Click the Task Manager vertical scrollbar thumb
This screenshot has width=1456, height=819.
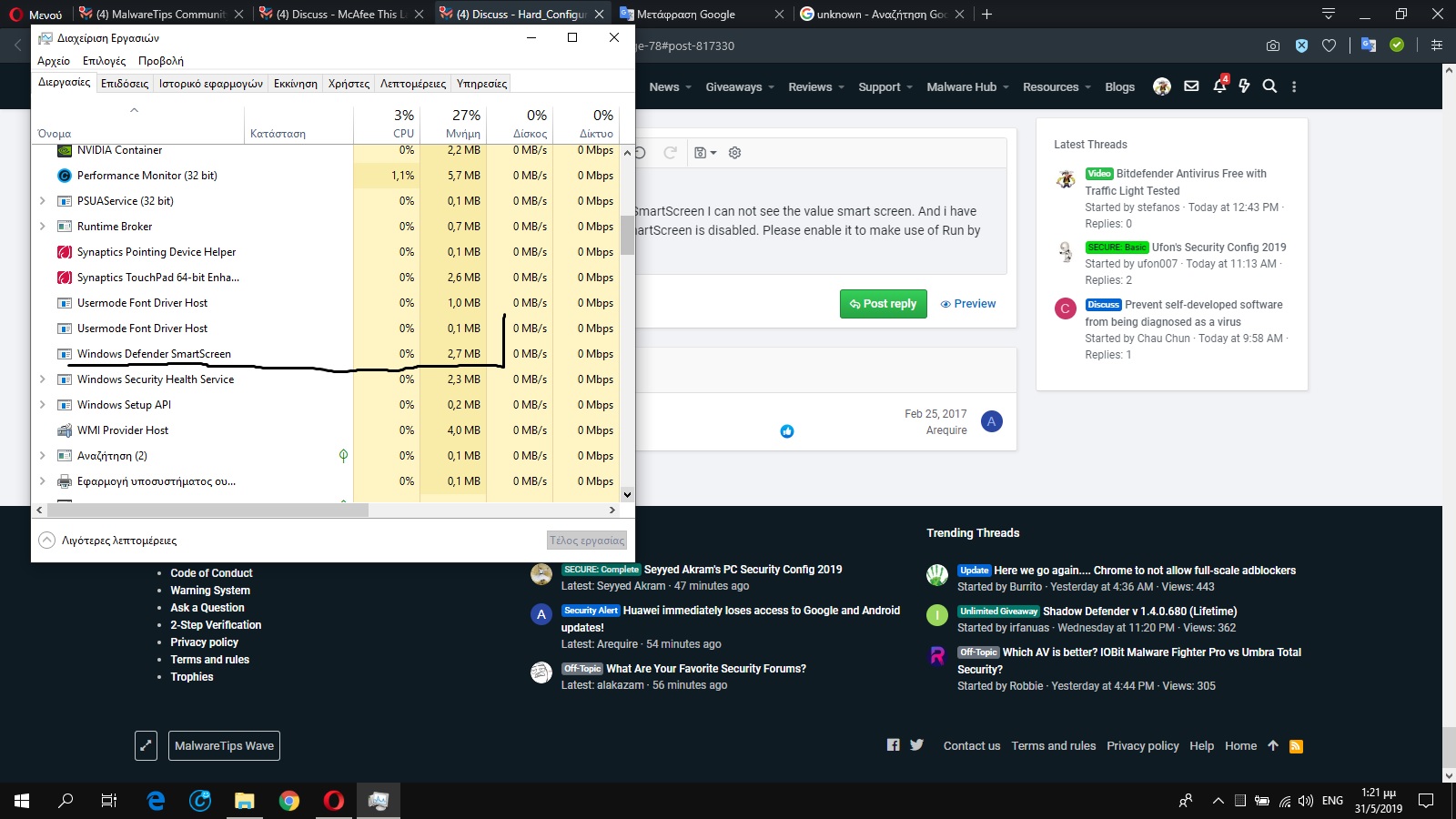pos(627,235)
